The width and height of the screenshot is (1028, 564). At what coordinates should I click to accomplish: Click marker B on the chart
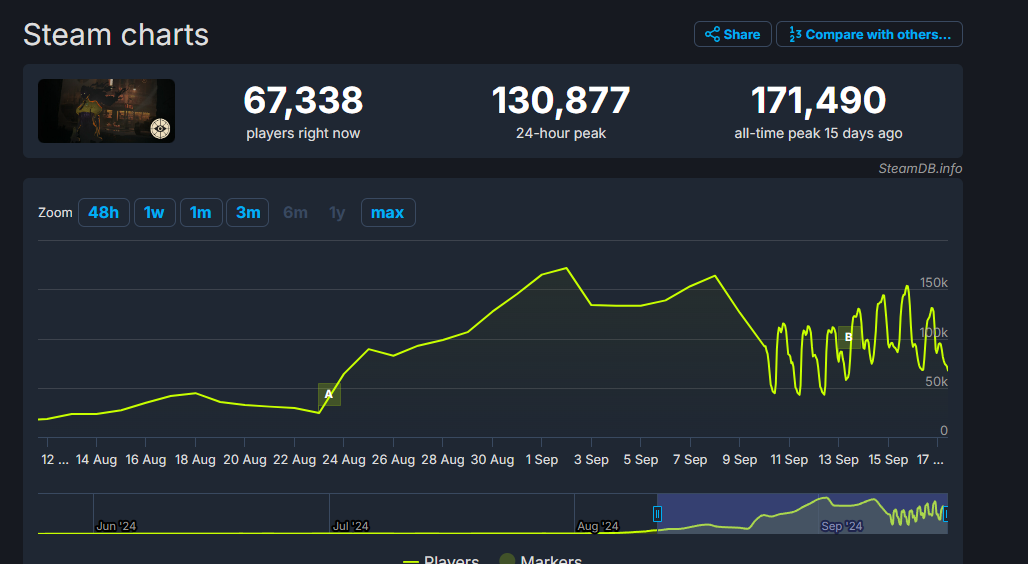pos(849,337)
